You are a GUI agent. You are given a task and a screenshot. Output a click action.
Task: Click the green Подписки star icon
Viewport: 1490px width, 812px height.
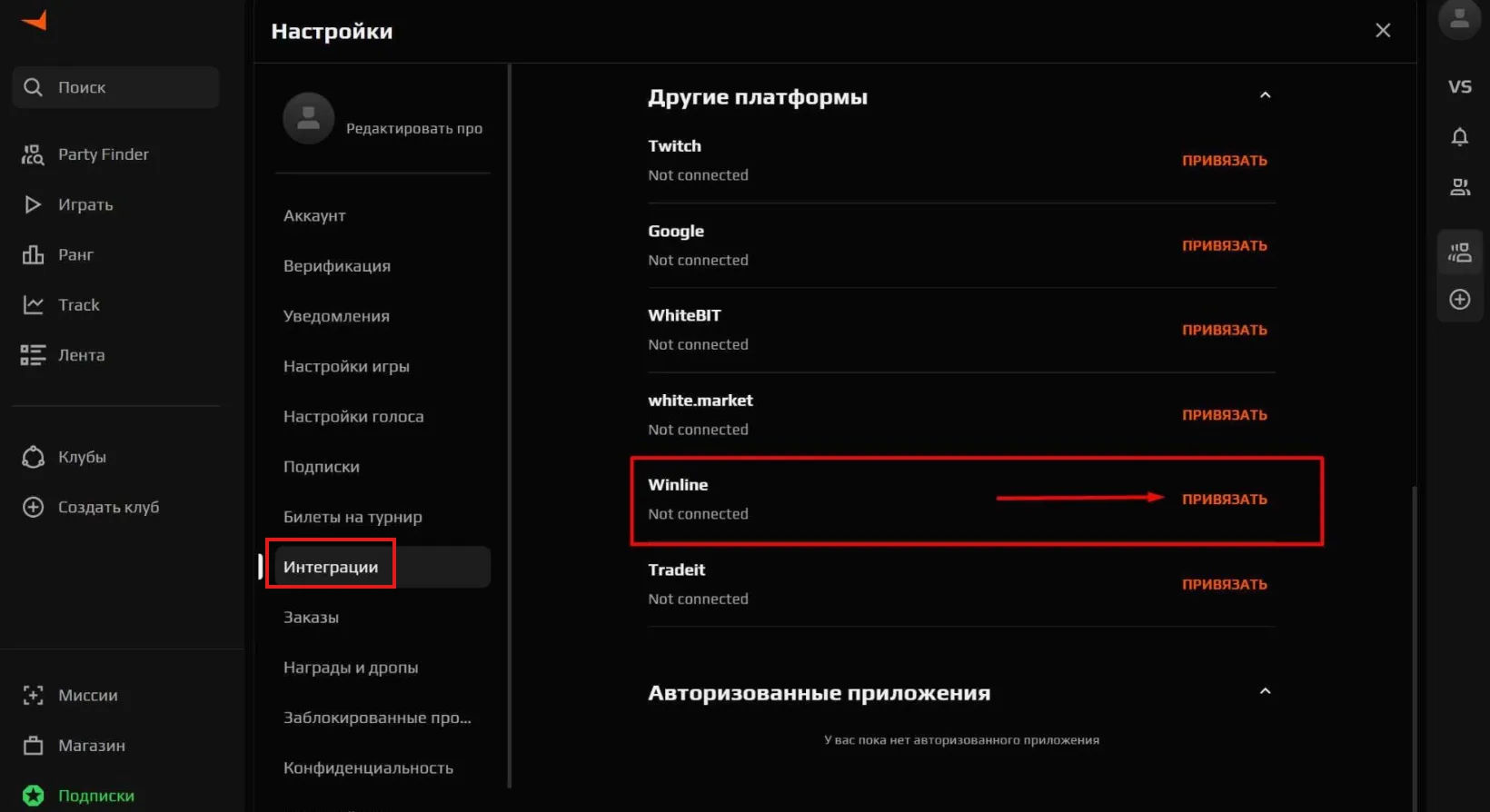33,796
